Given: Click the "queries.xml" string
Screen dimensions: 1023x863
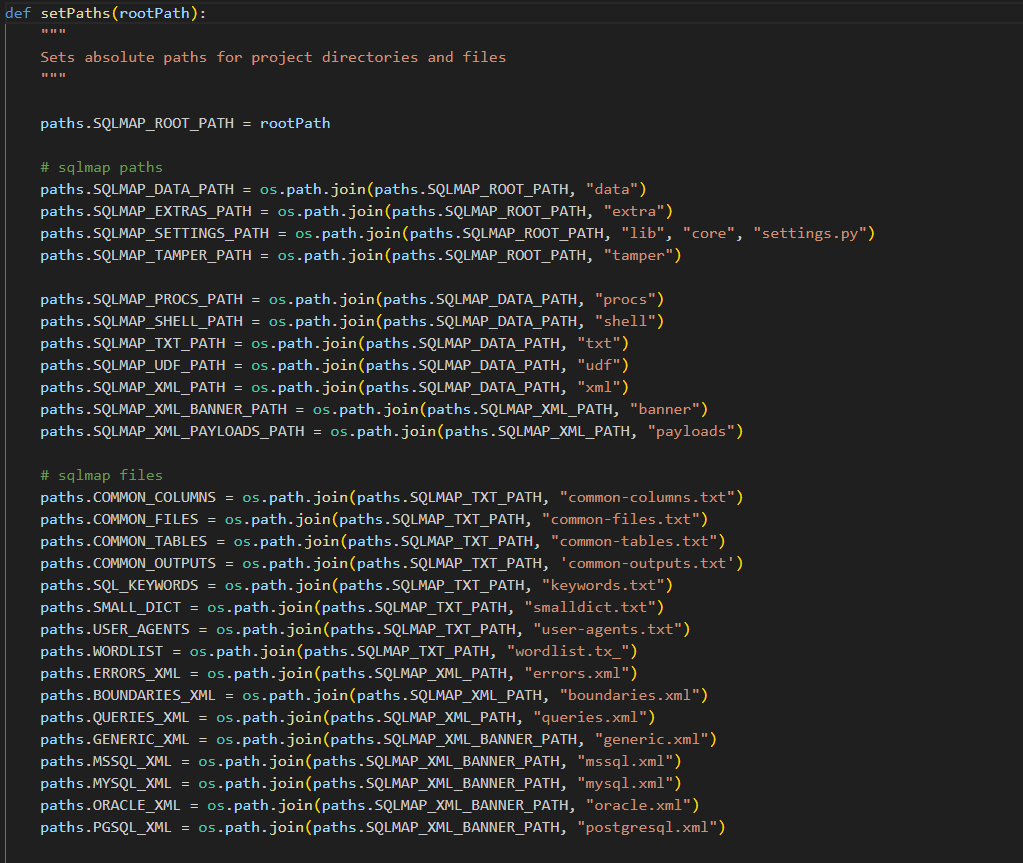Looking at the screenshot, I should [x=590, y=717].
